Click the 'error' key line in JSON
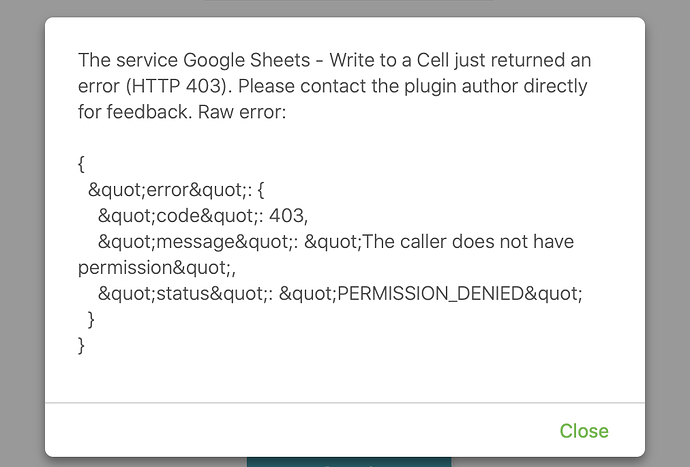The image size is (690, 467). [176, 190]
